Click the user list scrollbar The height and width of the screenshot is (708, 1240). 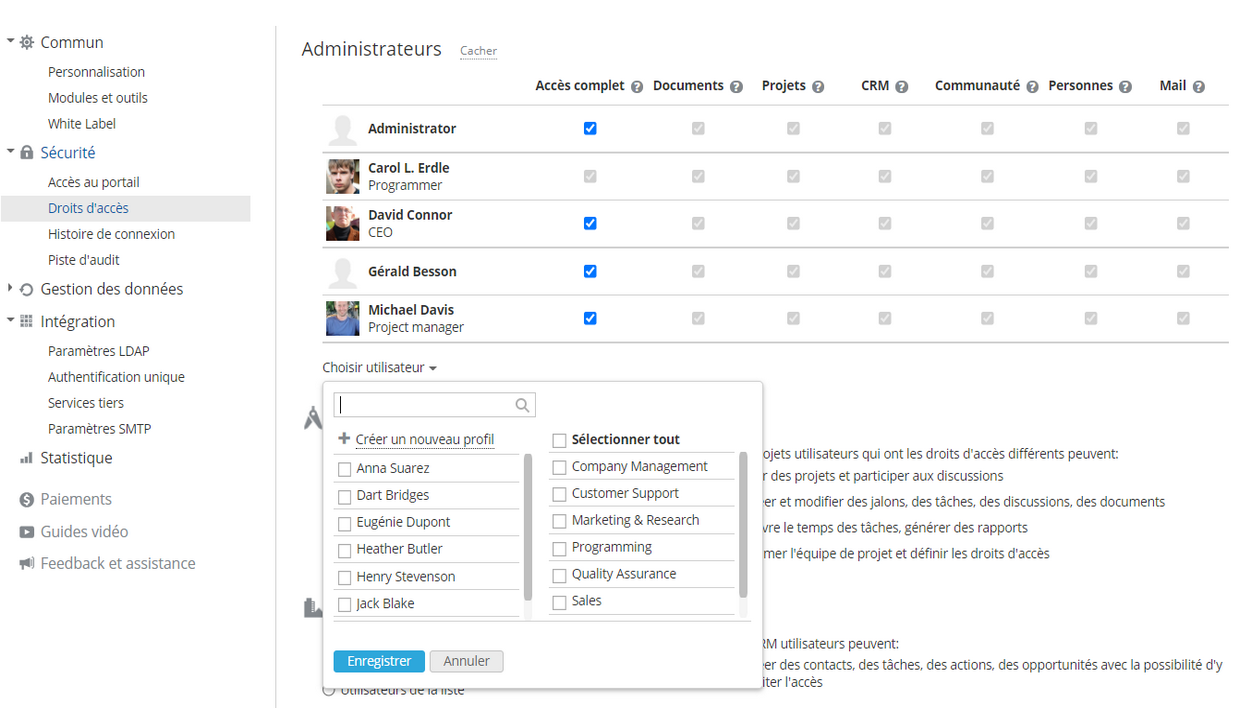tap(528, 527)
